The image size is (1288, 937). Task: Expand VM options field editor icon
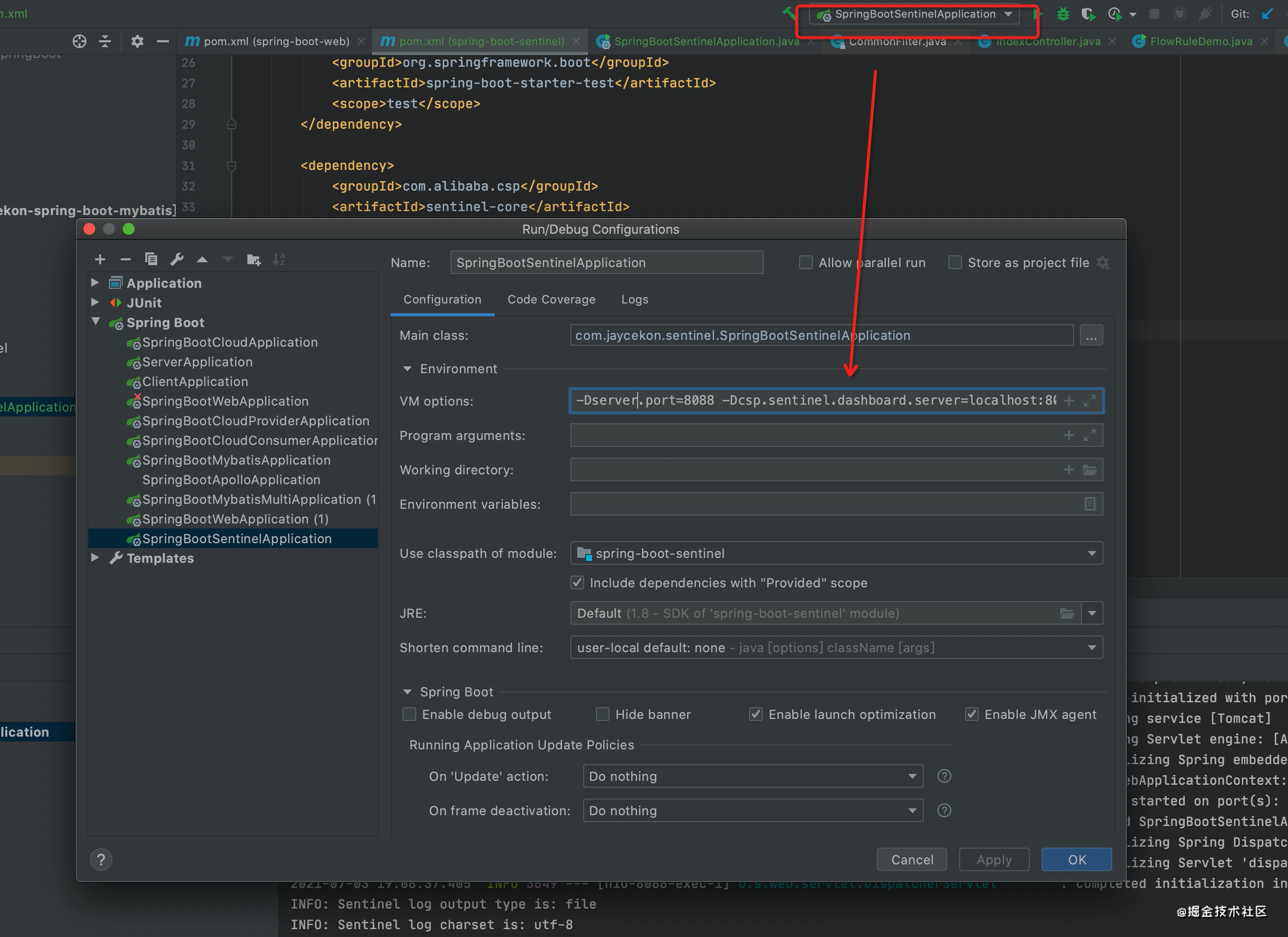pyautogui.click(x=1089, y=401)
